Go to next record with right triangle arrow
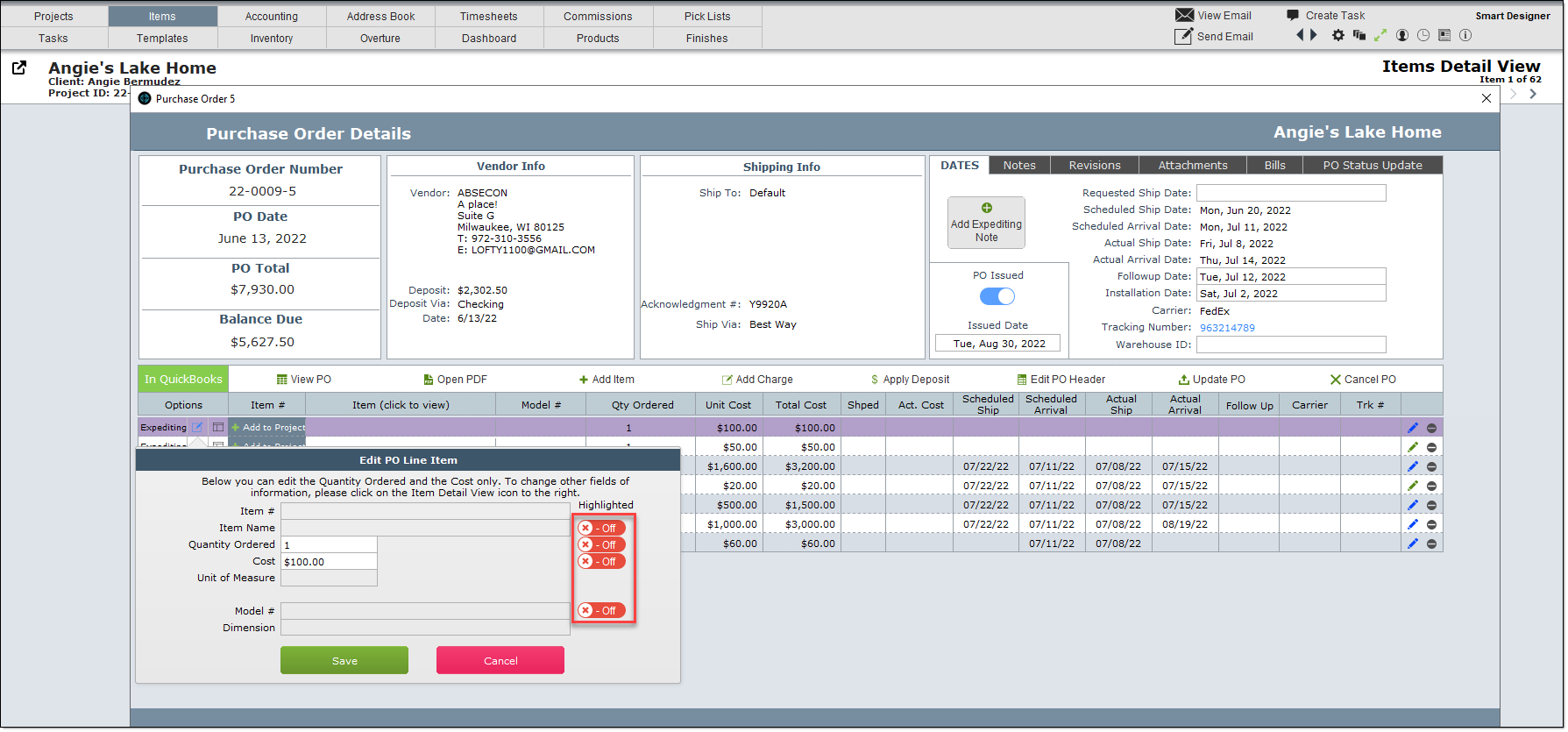1568x732 pixels. pyautogui.click(x=1313, y=35)
